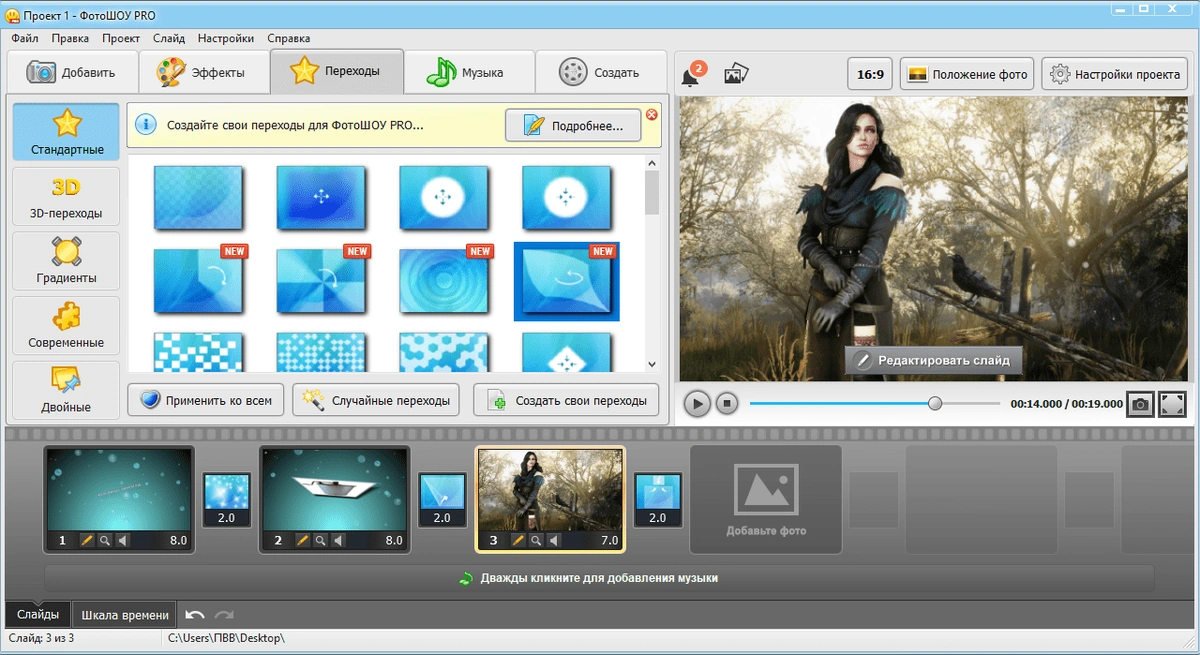
Task: Edit slide 3 with its pencil icon
Action: coord(519,540)
